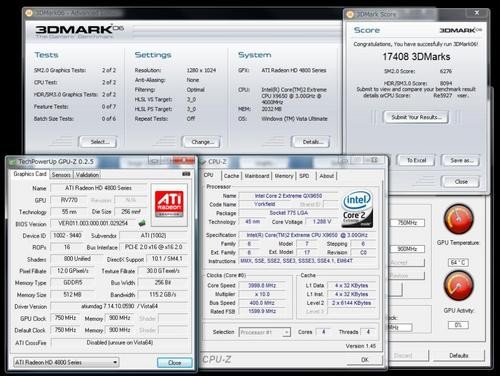This screenshot has width=500, height=376.
Task: Click the Intel Core 2 logo in CPU-Z
Action: click(357, 209)
